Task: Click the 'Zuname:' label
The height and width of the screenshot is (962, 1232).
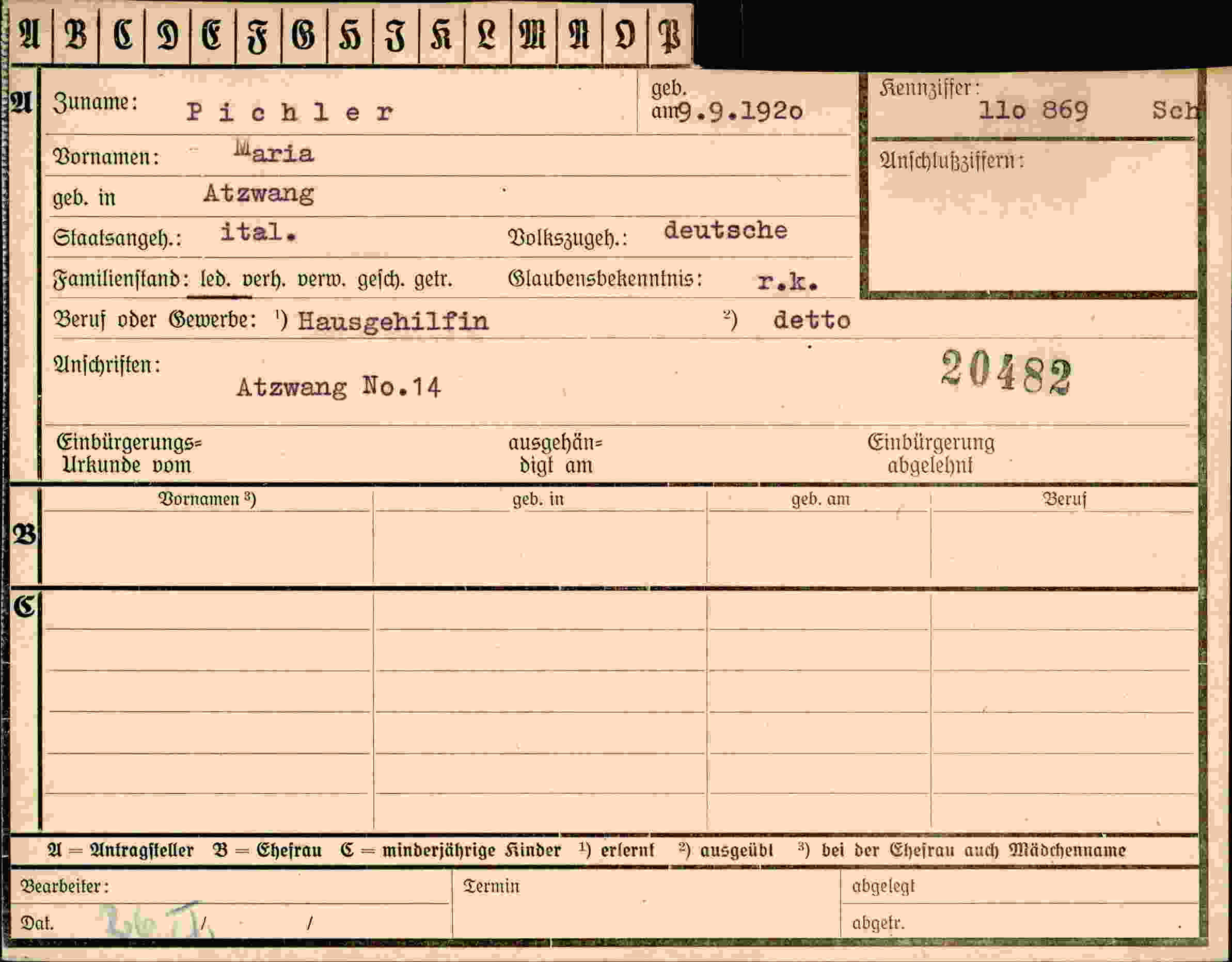Action: [x=96, y=103]
